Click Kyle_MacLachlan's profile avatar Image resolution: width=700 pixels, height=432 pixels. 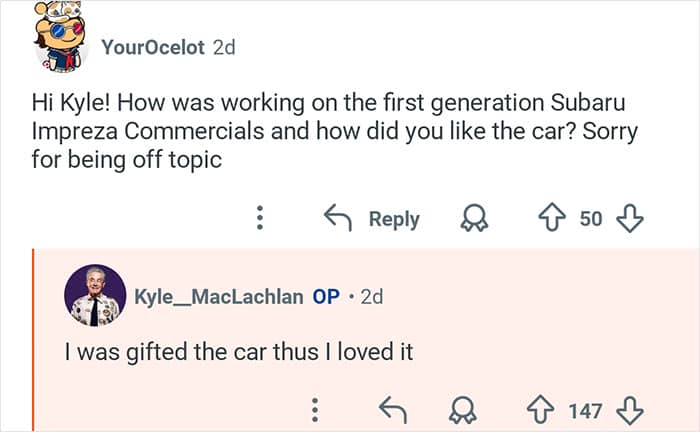coord(95,296)
